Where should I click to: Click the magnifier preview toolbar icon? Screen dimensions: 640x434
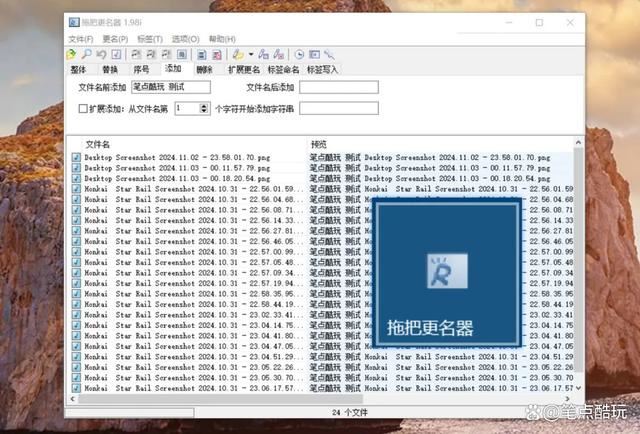point(87,53)
